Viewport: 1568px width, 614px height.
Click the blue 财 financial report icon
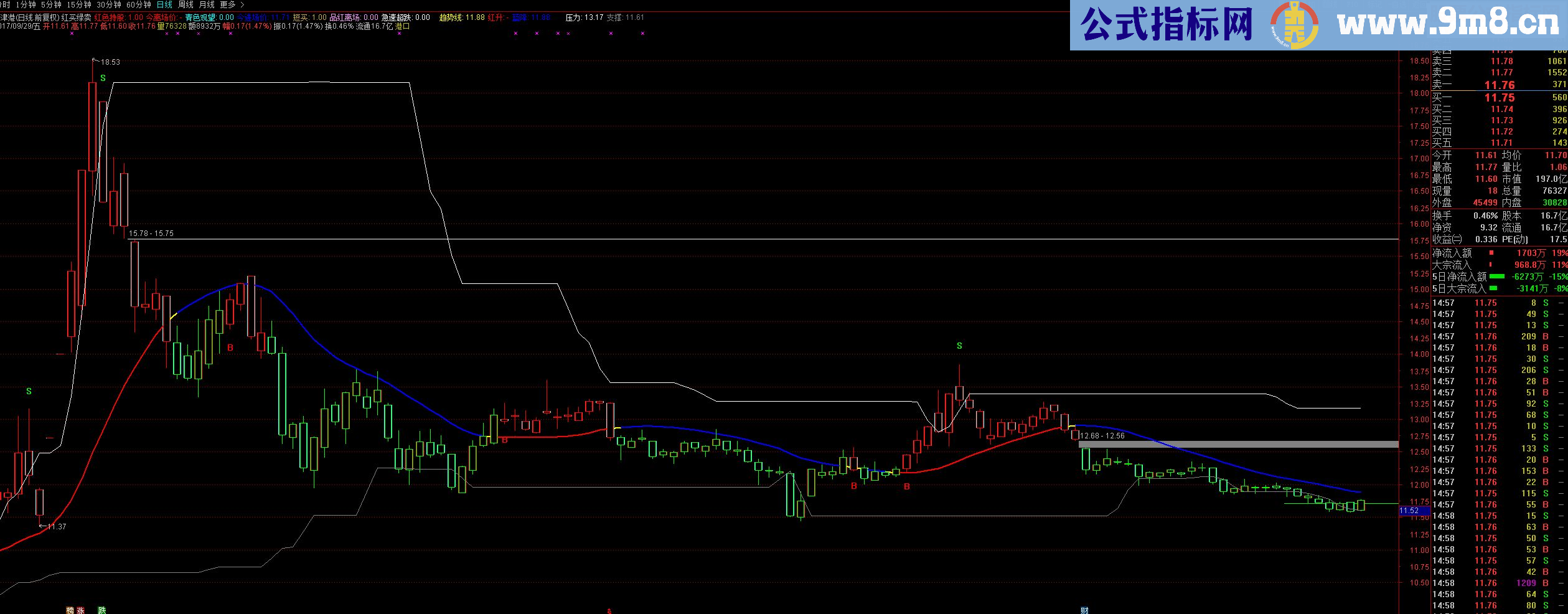(x=1084, y=610)
